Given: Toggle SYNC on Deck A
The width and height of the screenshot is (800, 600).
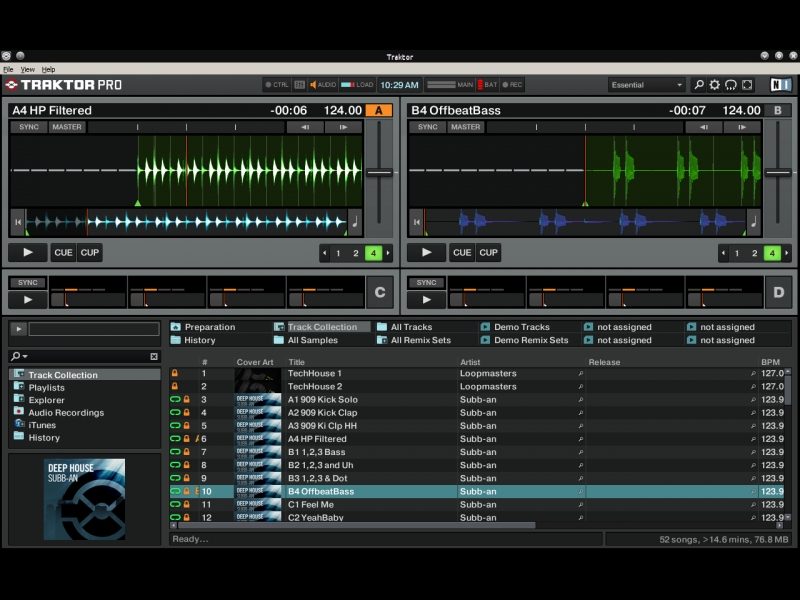Looking at the screenshot, I should tap(29, 127).
